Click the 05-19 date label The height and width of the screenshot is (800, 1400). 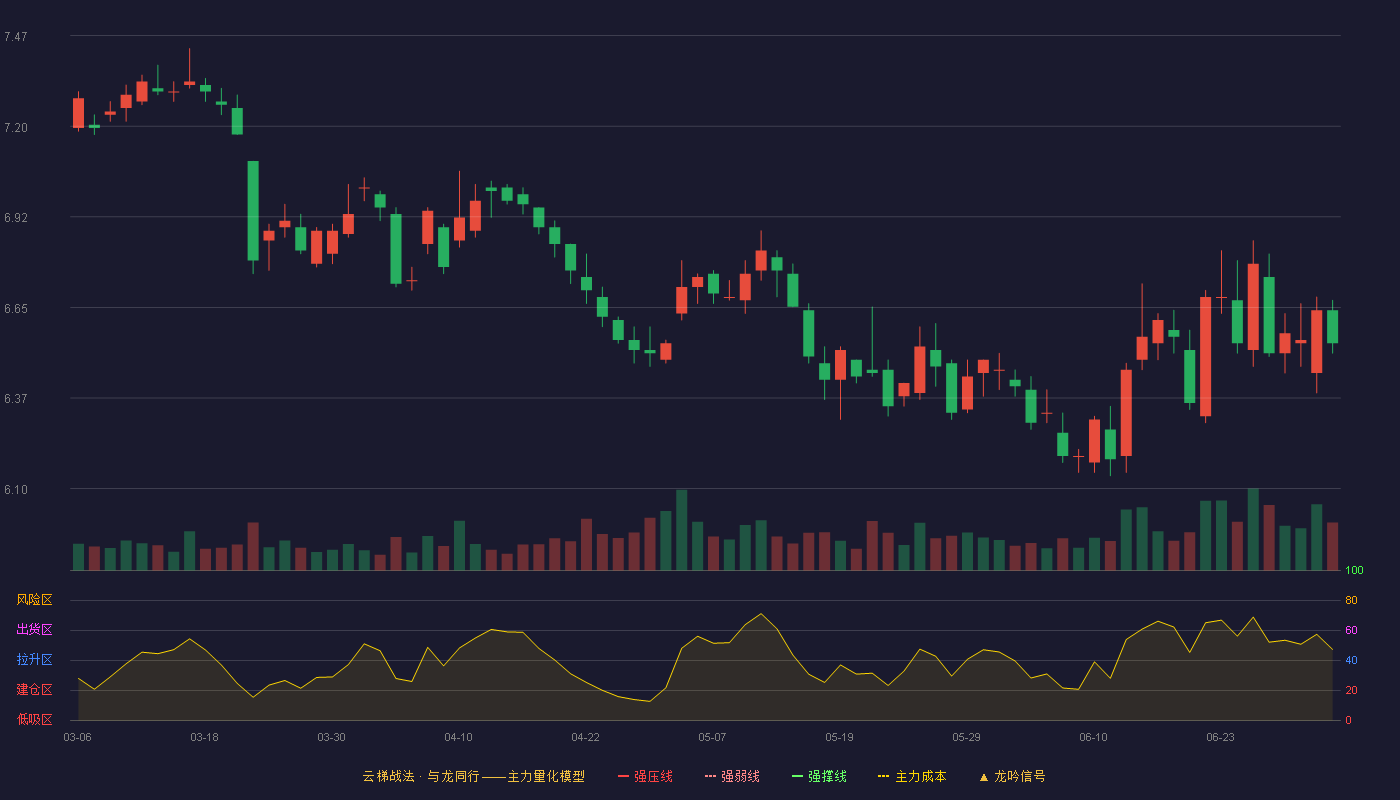pos(840,737)
